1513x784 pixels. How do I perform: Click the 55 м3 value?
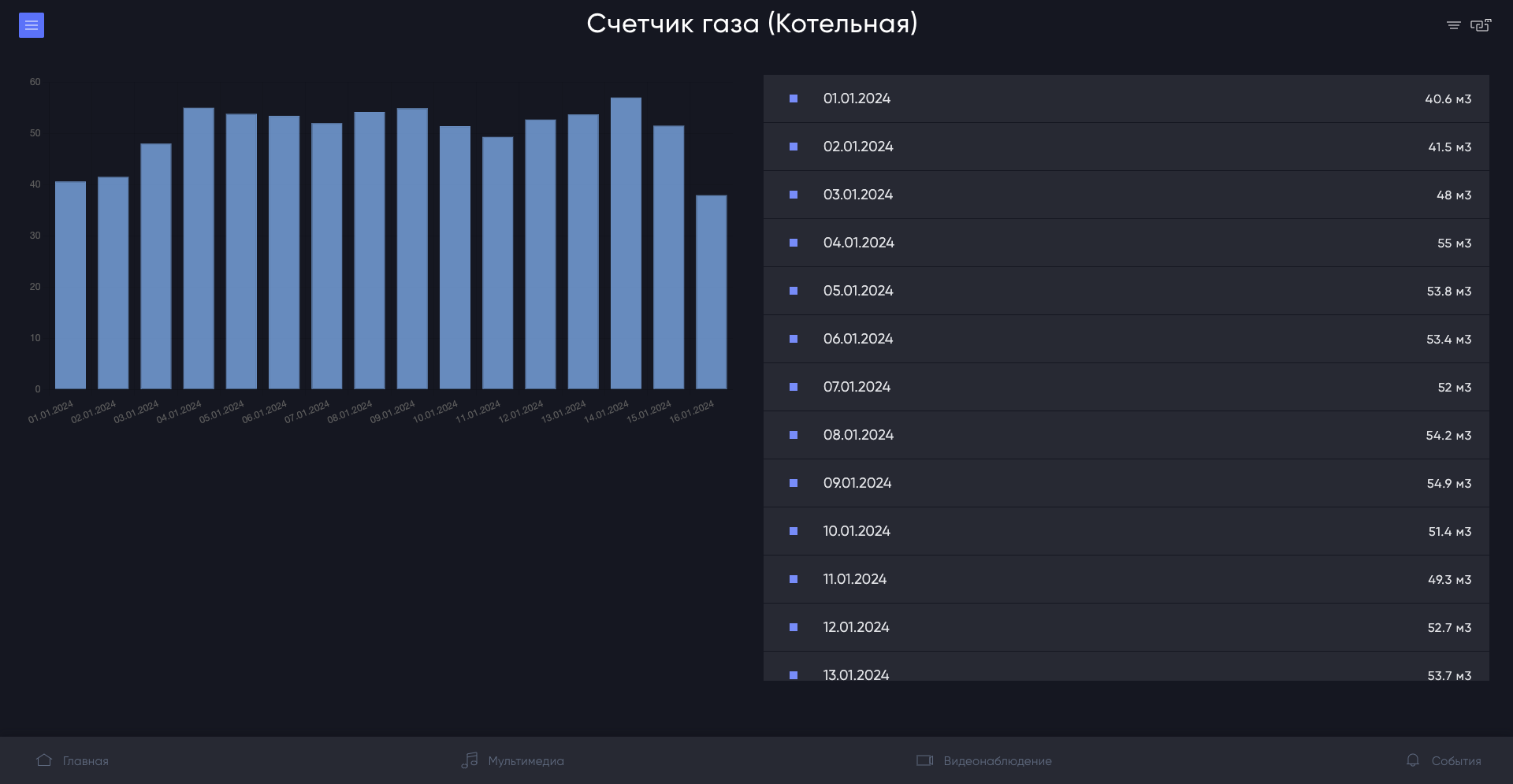[1454, 243]
